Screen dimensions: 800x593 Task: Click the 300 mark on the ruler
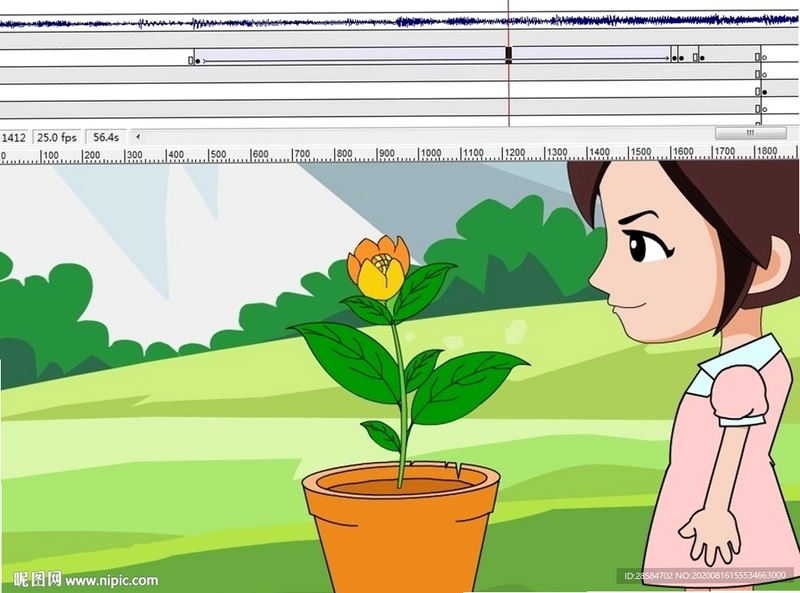[x=134, y=155]
